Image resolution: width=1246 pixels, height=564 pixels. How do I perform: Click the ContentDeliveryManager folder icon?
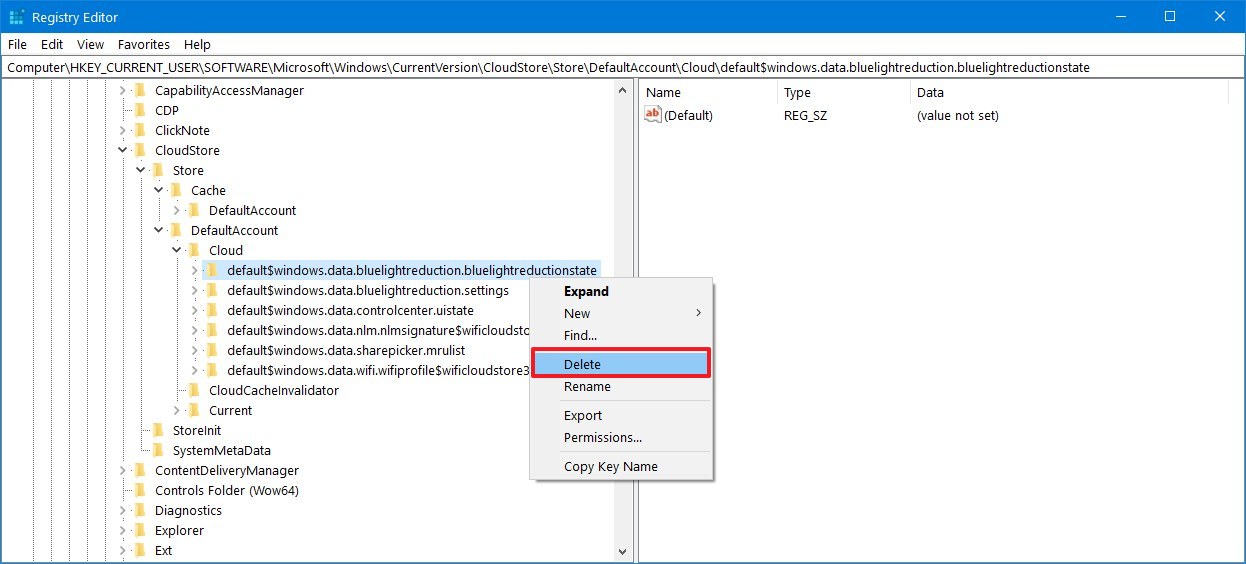[x=140, y=470]
